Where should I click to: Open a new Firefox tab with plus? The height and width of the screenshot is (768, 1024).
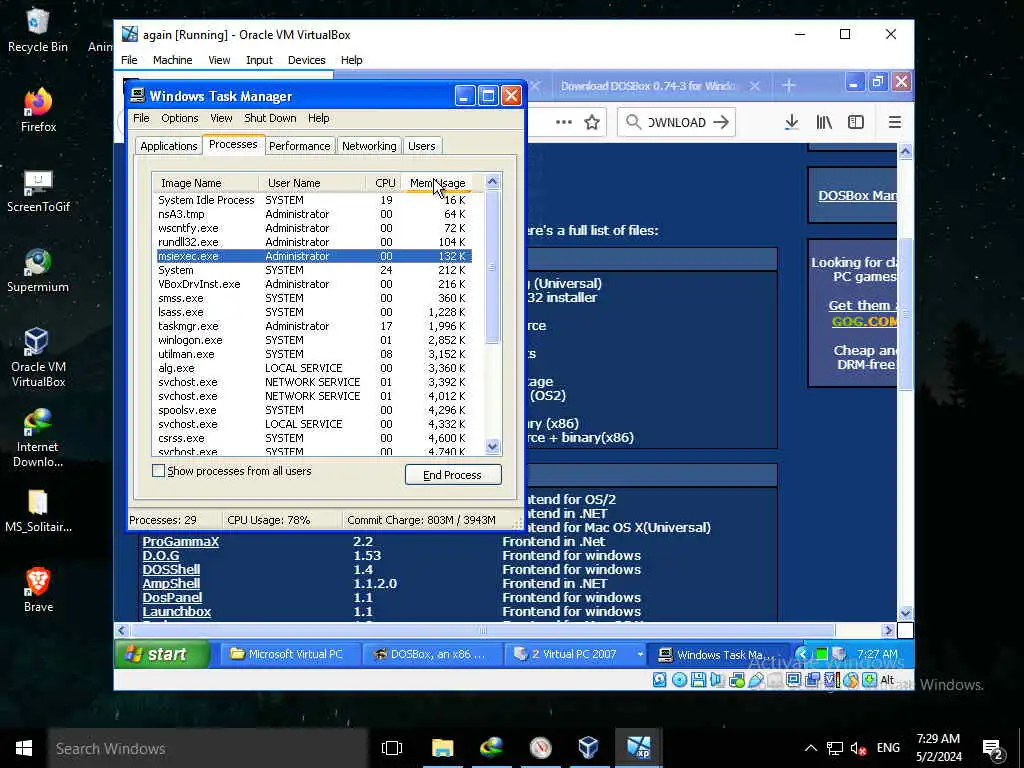pos(788,86)
